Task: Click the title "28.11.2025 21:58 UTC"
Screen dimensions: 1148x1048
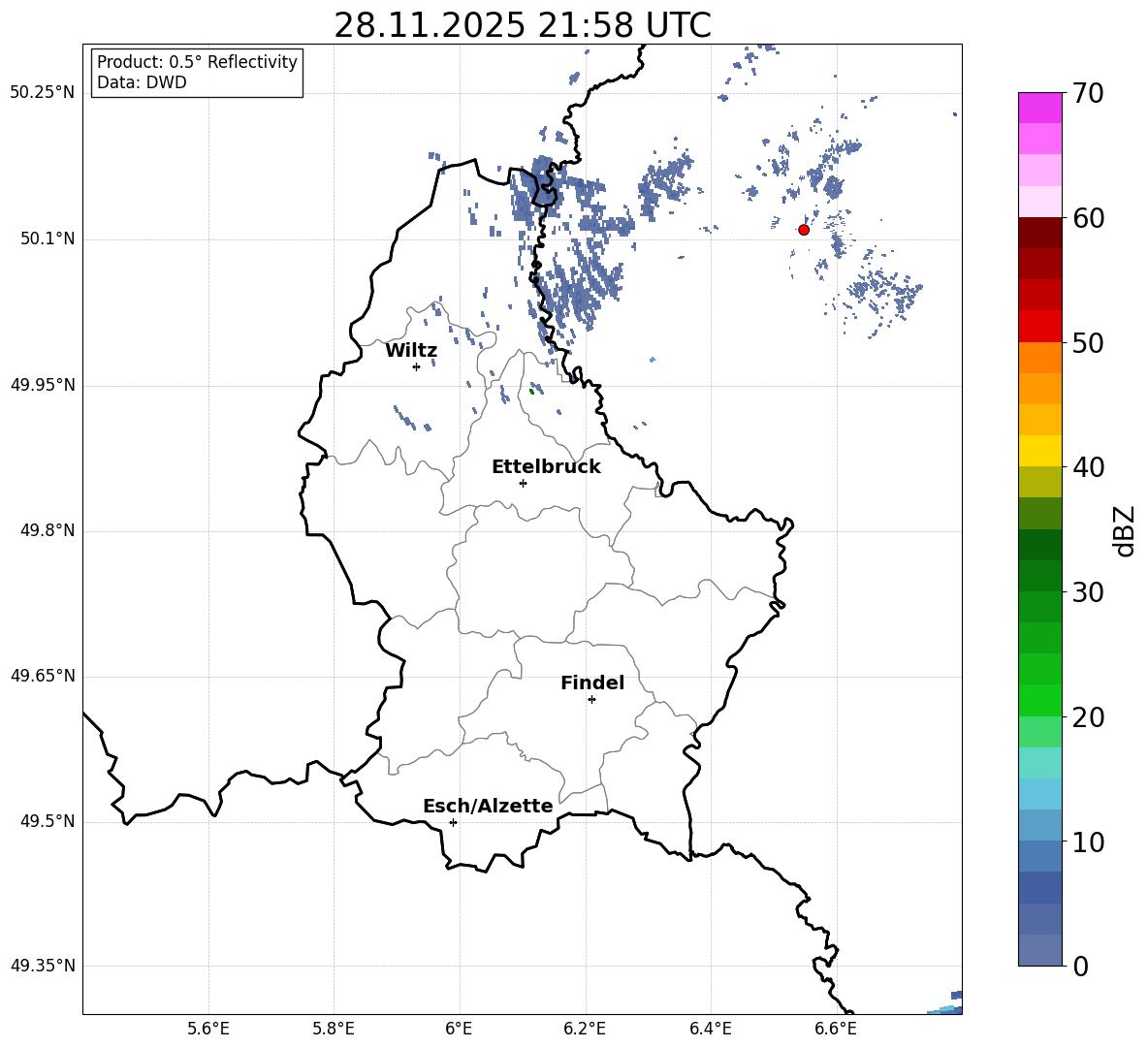Action: (x=522, y=26)
